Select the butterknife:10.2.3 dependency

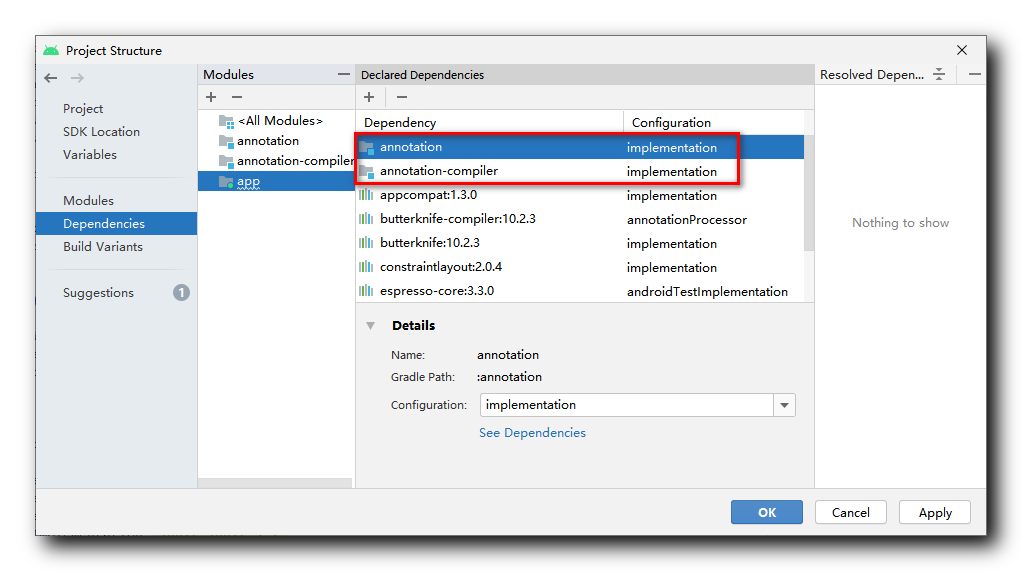point(580,243)
